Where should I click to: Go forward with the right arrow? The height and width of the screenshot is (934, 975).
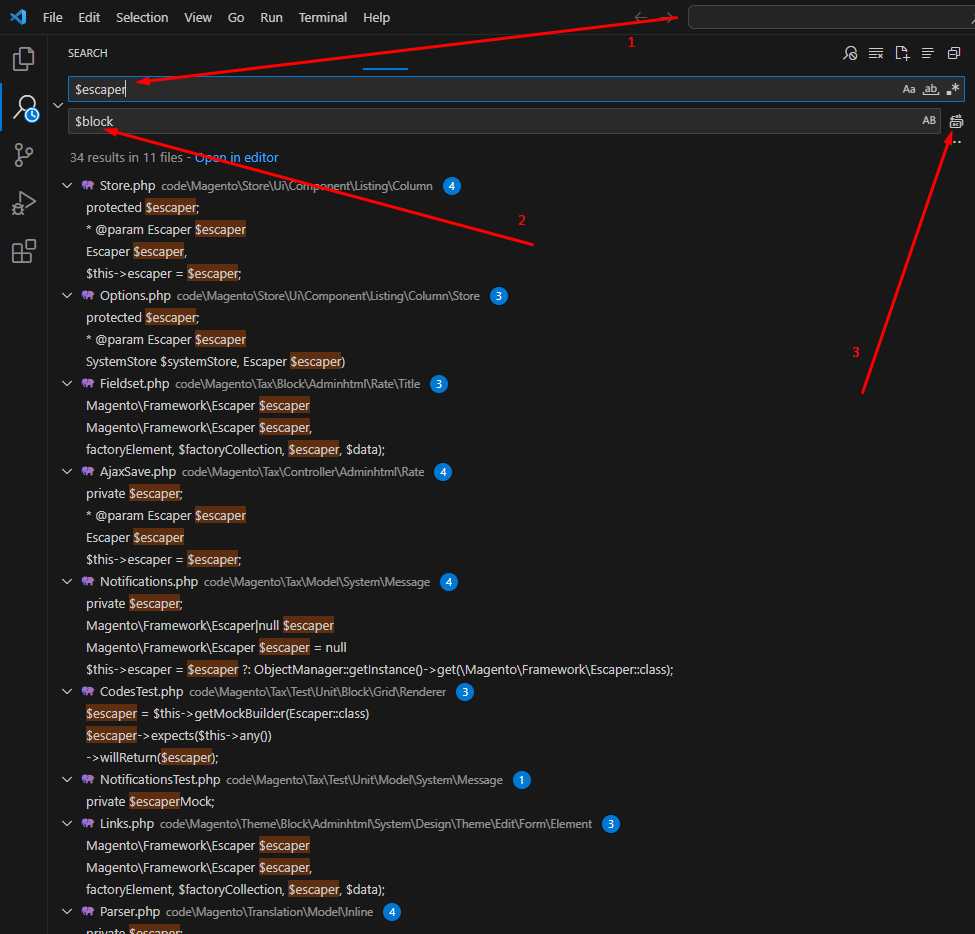point(668,17)
